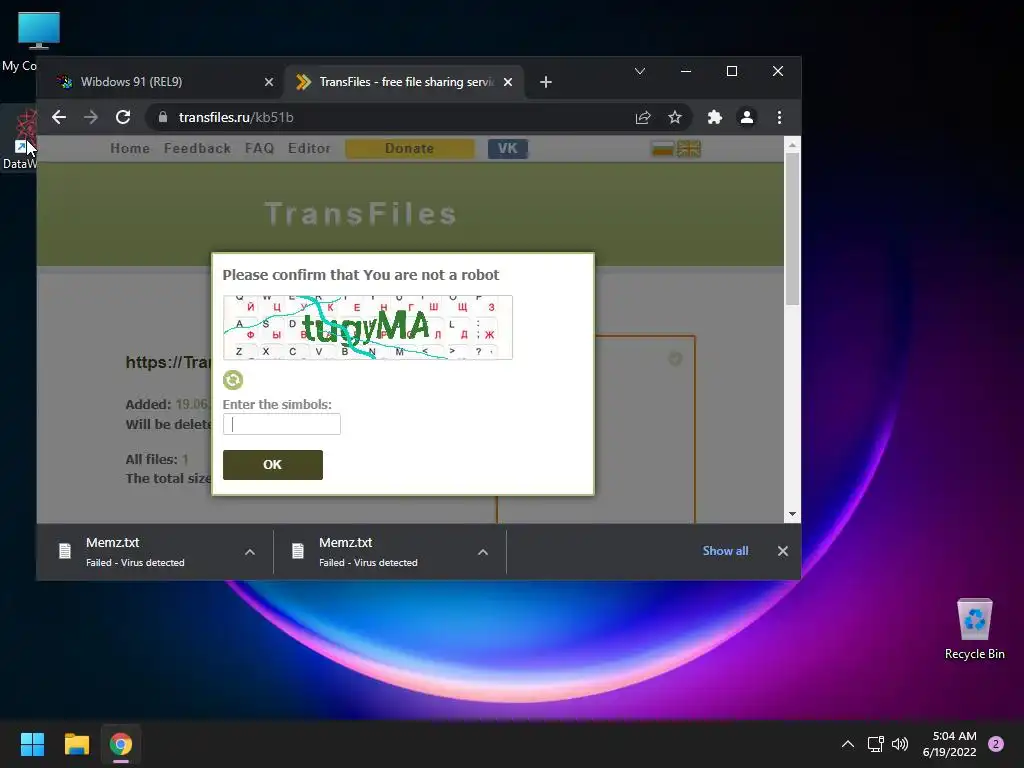Image resolution: width=1024 pixels, height=768 pixels.
Task: Switch to Wibdows 91 (REL9) tab
Action: coord(163,82)
